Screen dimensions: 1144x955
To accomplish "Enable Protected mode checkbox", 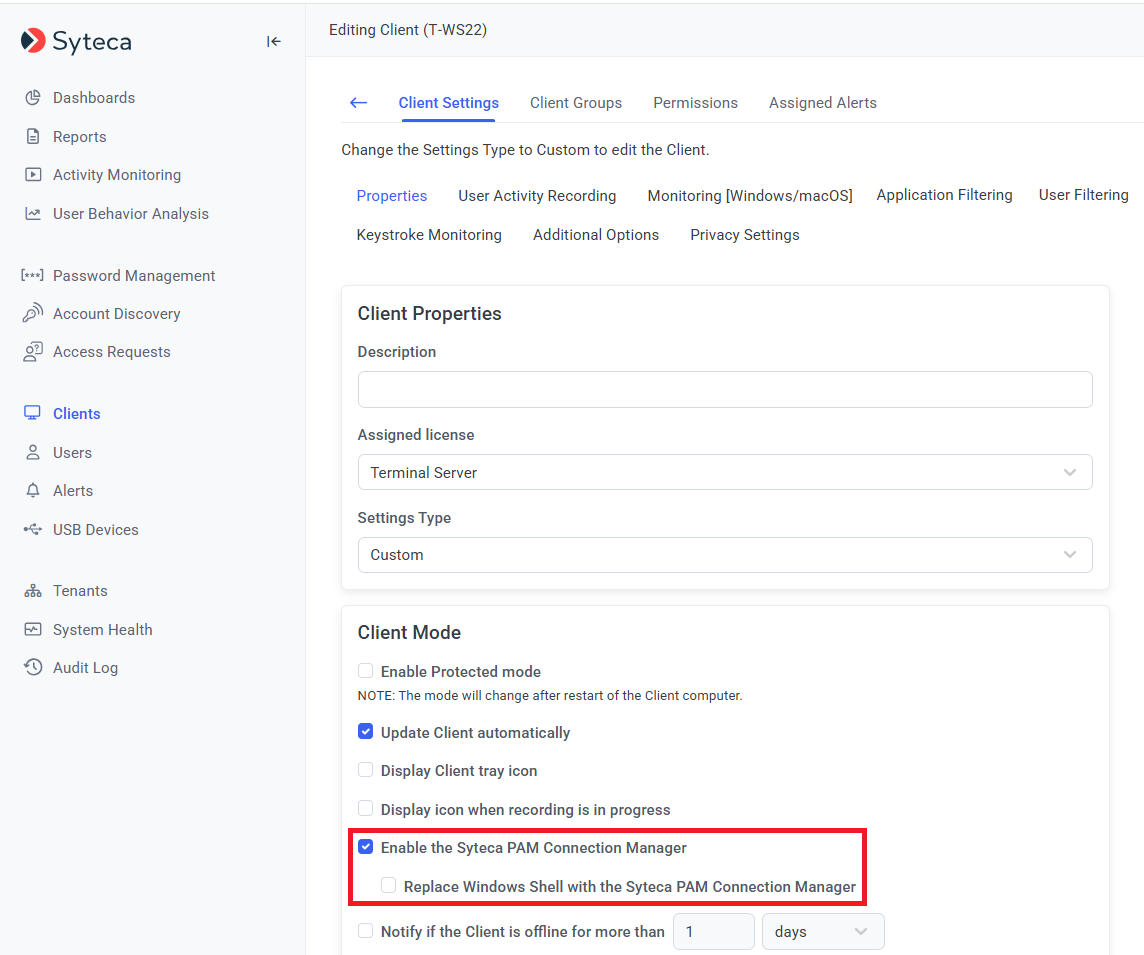I will (x=366, y=672).
